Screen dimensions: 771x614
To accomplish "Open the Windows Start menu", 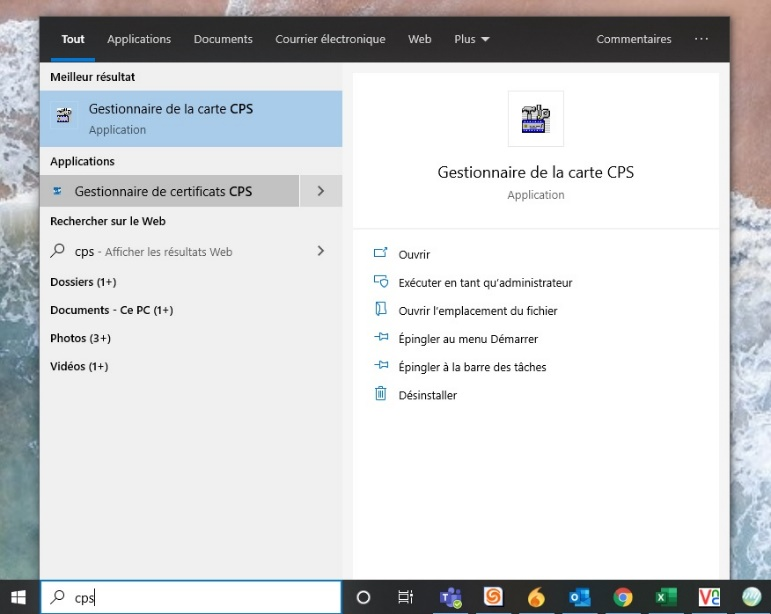I will 19,597.
